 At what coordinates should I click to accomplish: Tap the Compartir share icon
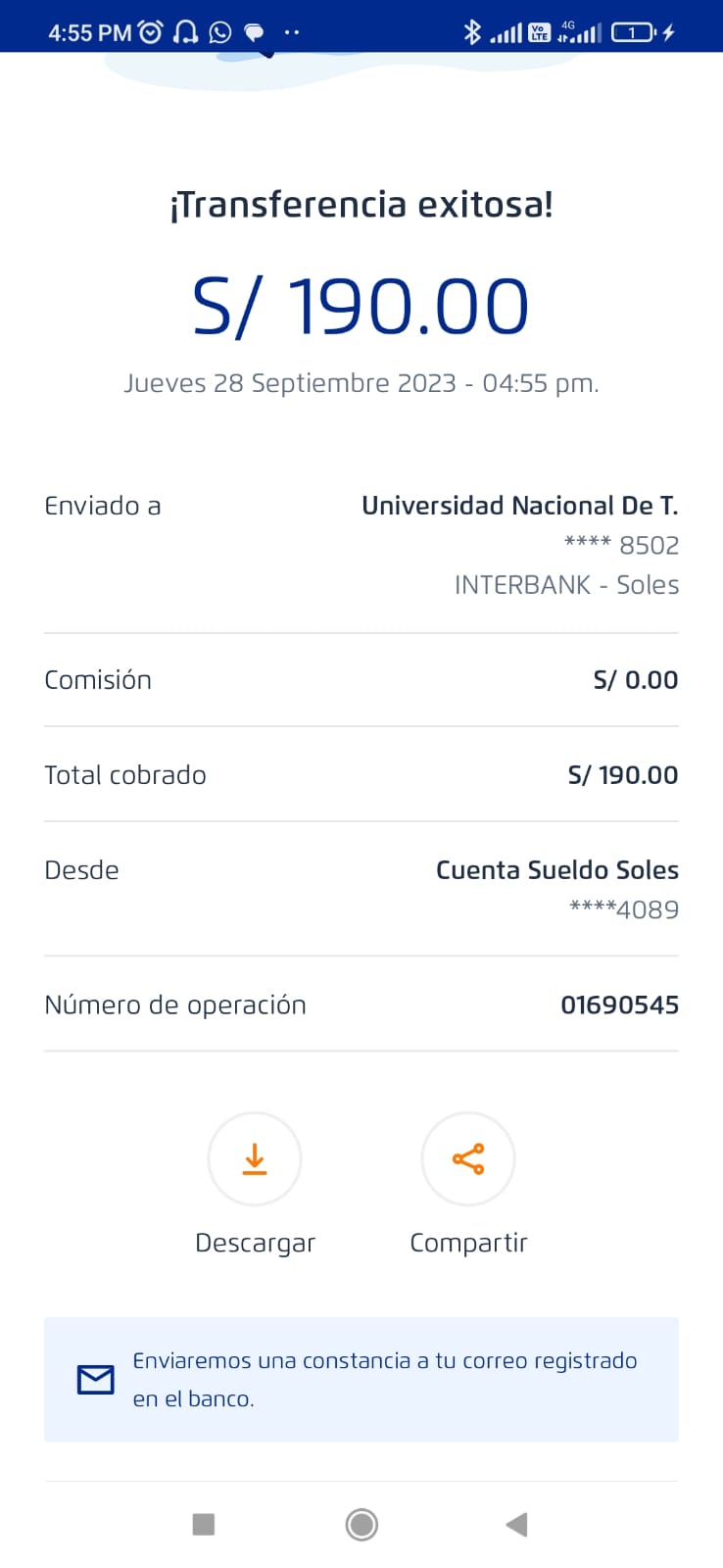pos(468,1158)
